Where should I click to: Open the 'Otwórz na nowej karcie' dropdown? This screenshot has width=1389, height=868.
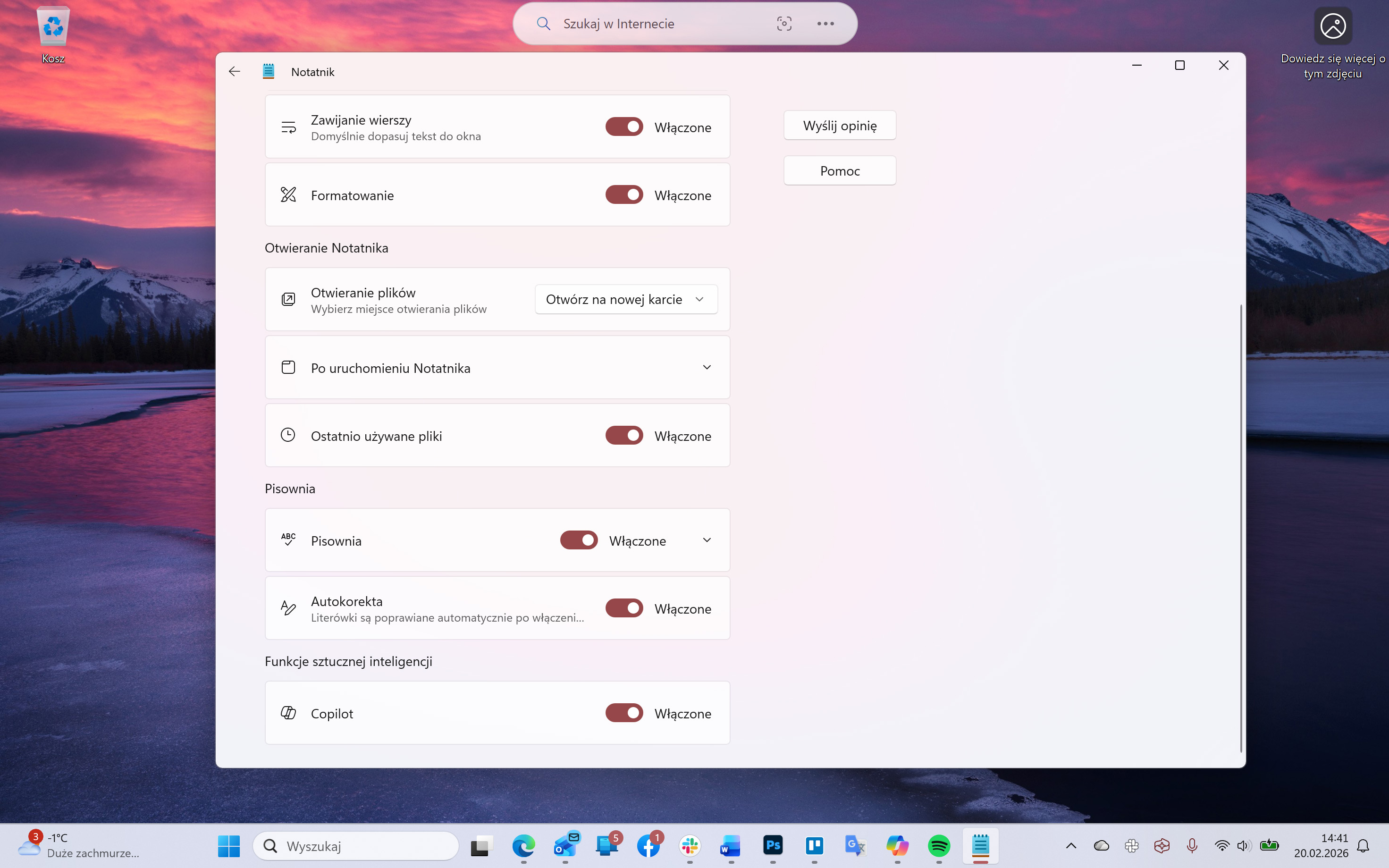pyautogui.click(x=626, y=299)
